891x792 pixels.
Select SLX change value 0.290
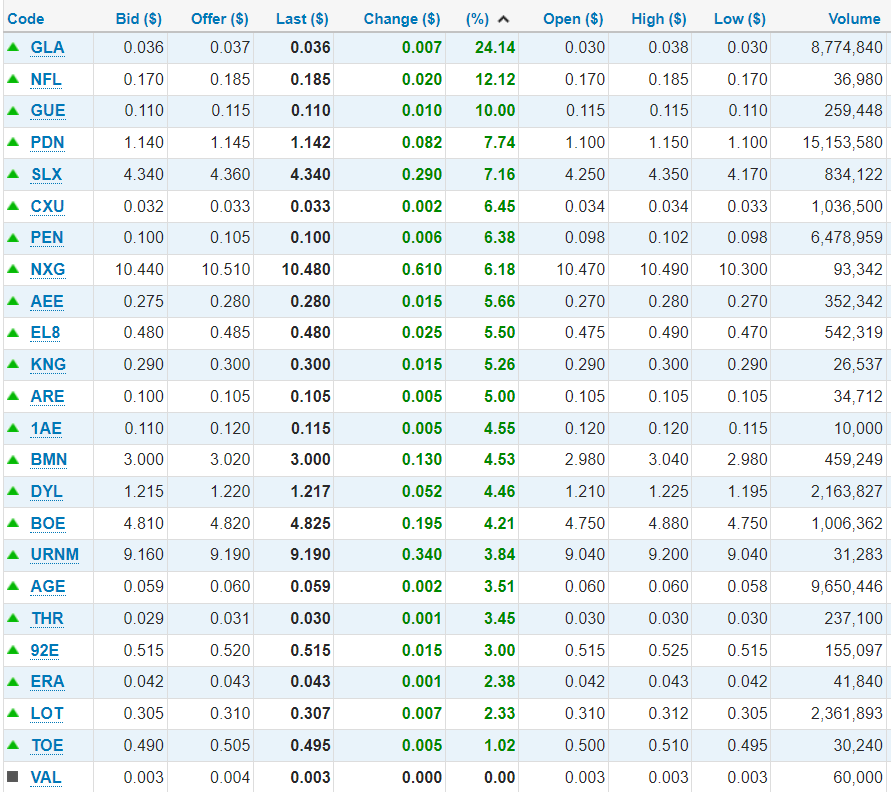(x=422, y=174)
